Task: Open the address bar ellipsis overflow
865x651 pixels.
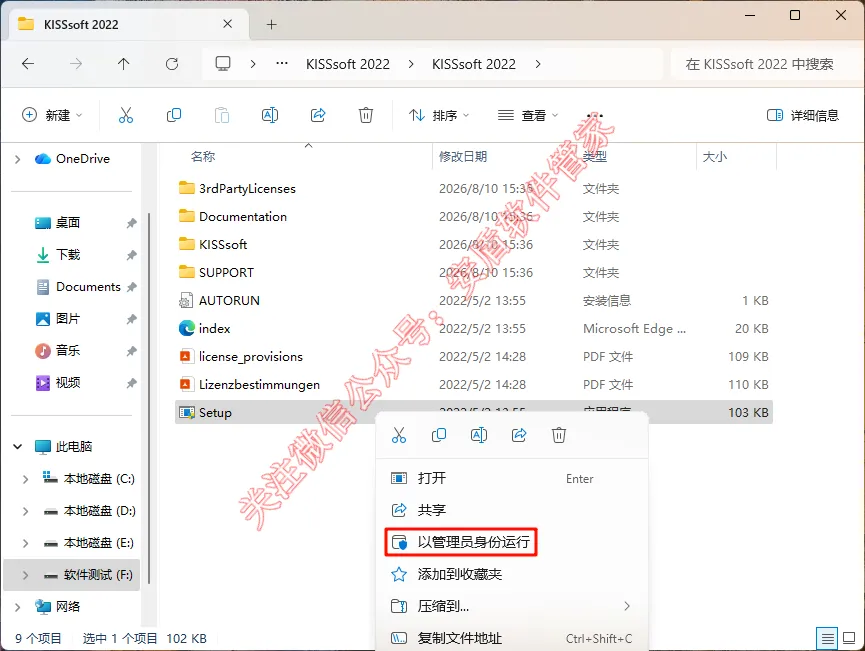Action: pyautogui.click(x=282, y=63)
